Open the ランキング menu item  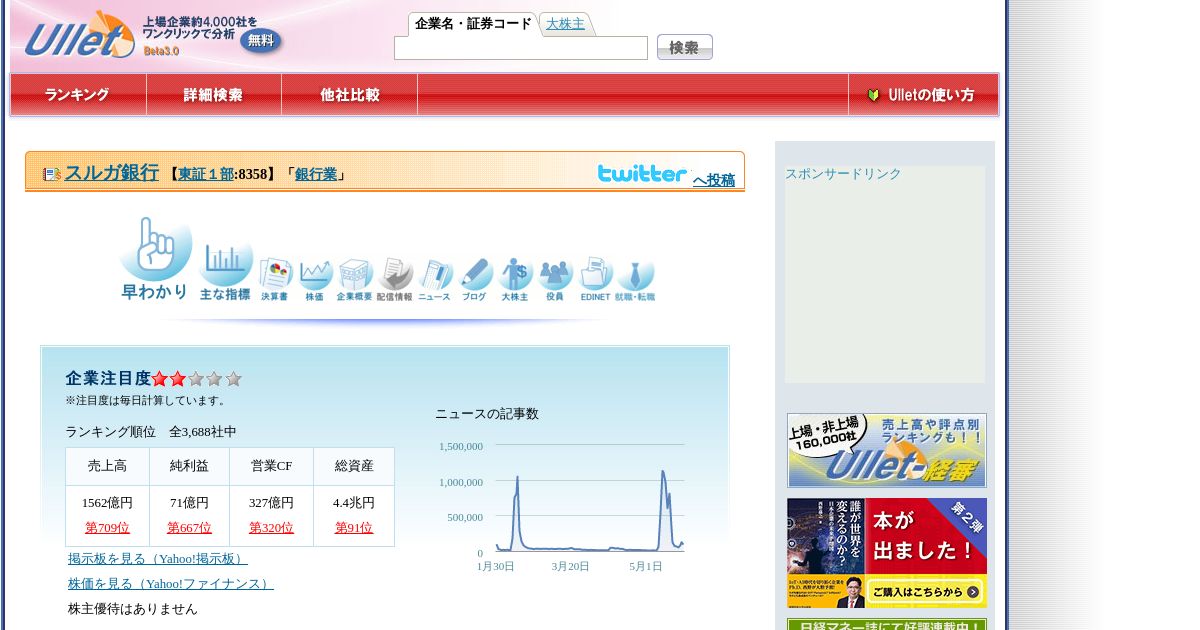(x=78, y=95)
